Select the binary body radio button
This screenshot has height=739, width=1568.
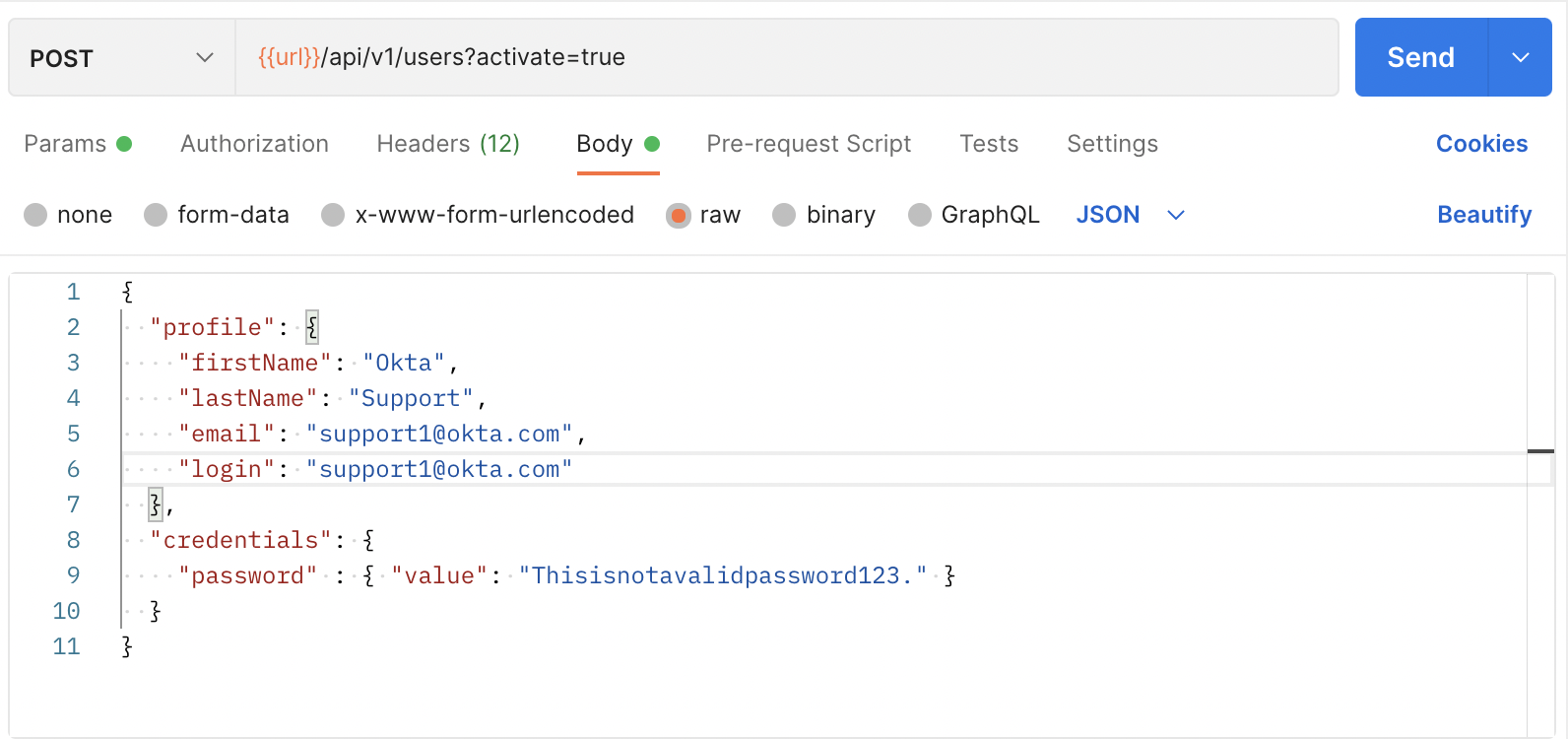(784, 215)
